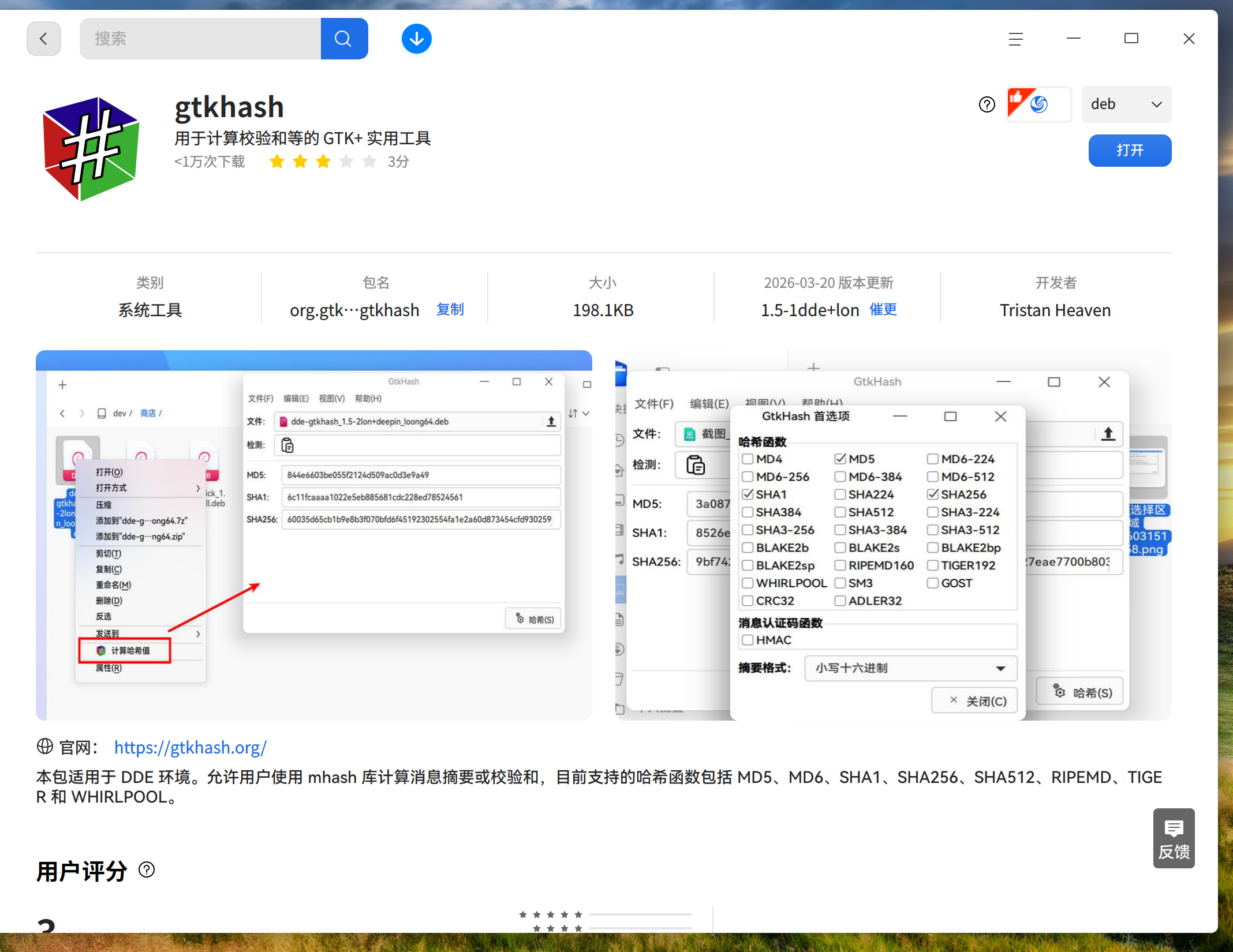Screen dimensions: 1233x952
Task: Click the blue share icon next to thumbs up
Action: [1039, 104]
